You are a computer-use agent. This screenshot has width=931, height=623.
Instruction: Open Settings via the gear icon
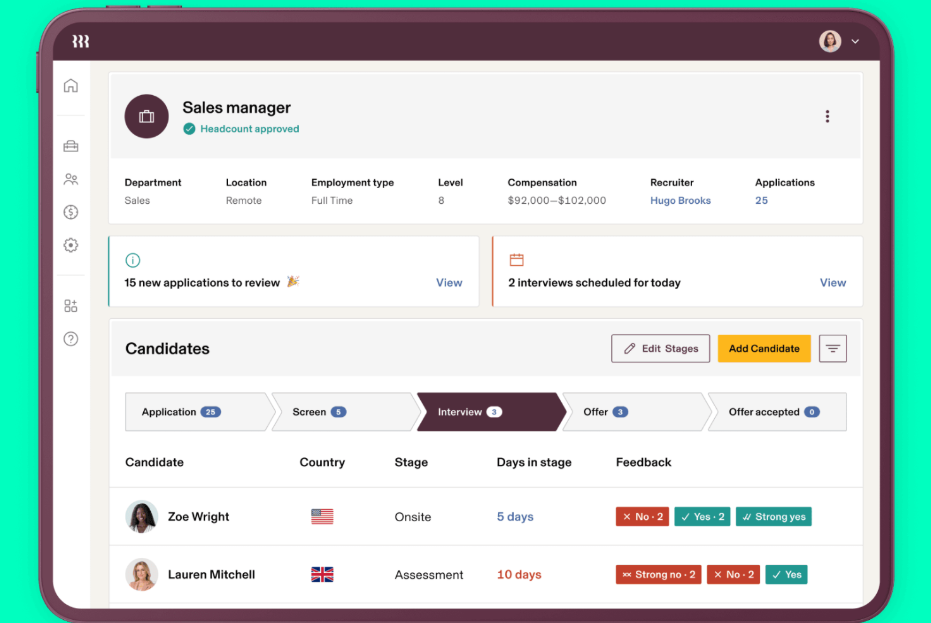(70, 244)
